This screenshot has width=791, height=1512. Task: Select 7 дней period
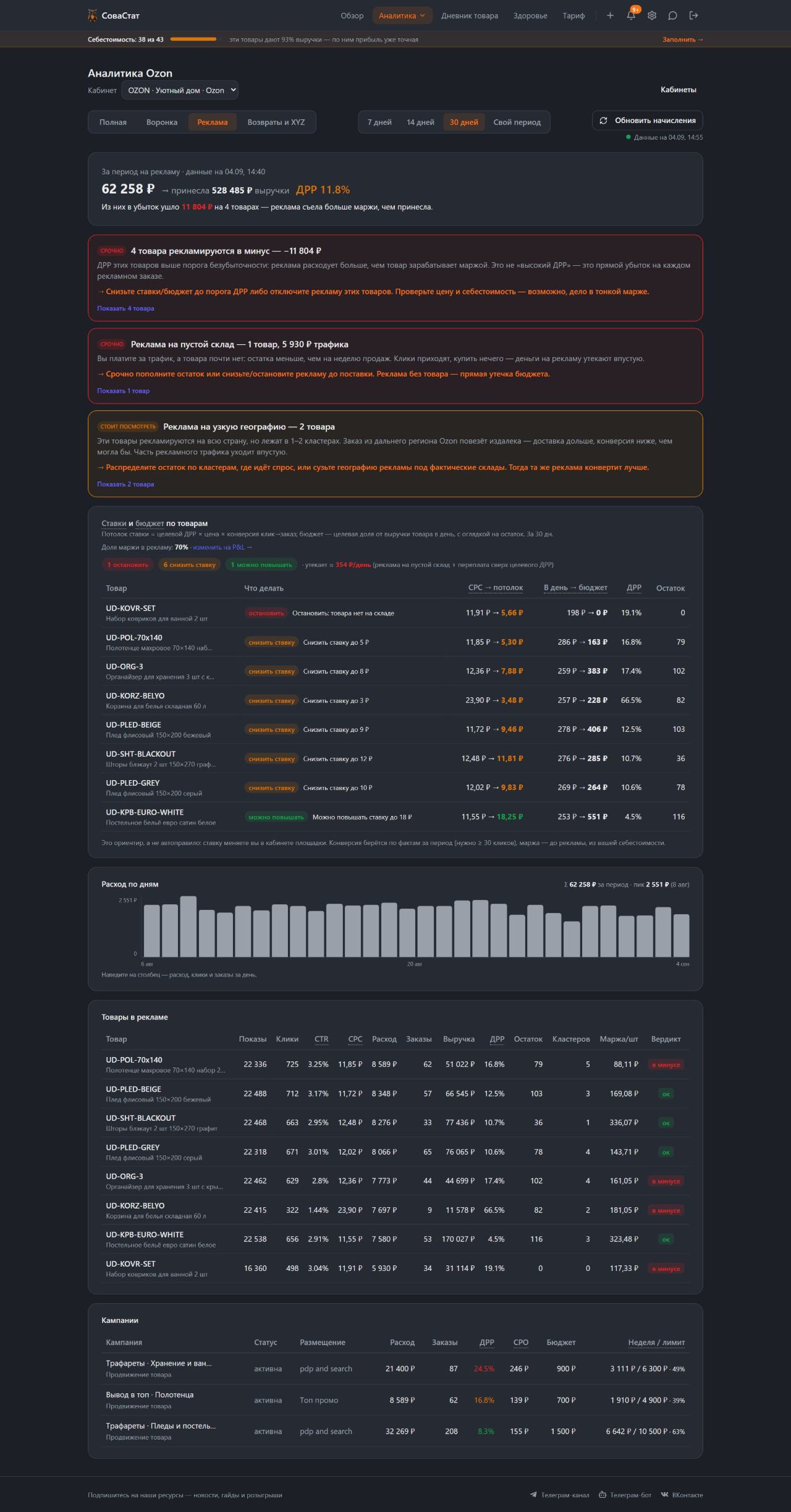(x=379, y=122)
